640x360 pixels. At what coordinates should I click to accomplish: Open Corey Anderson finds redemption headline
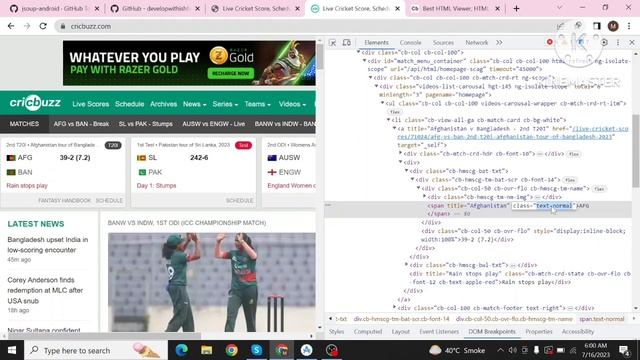coord(45,290)
